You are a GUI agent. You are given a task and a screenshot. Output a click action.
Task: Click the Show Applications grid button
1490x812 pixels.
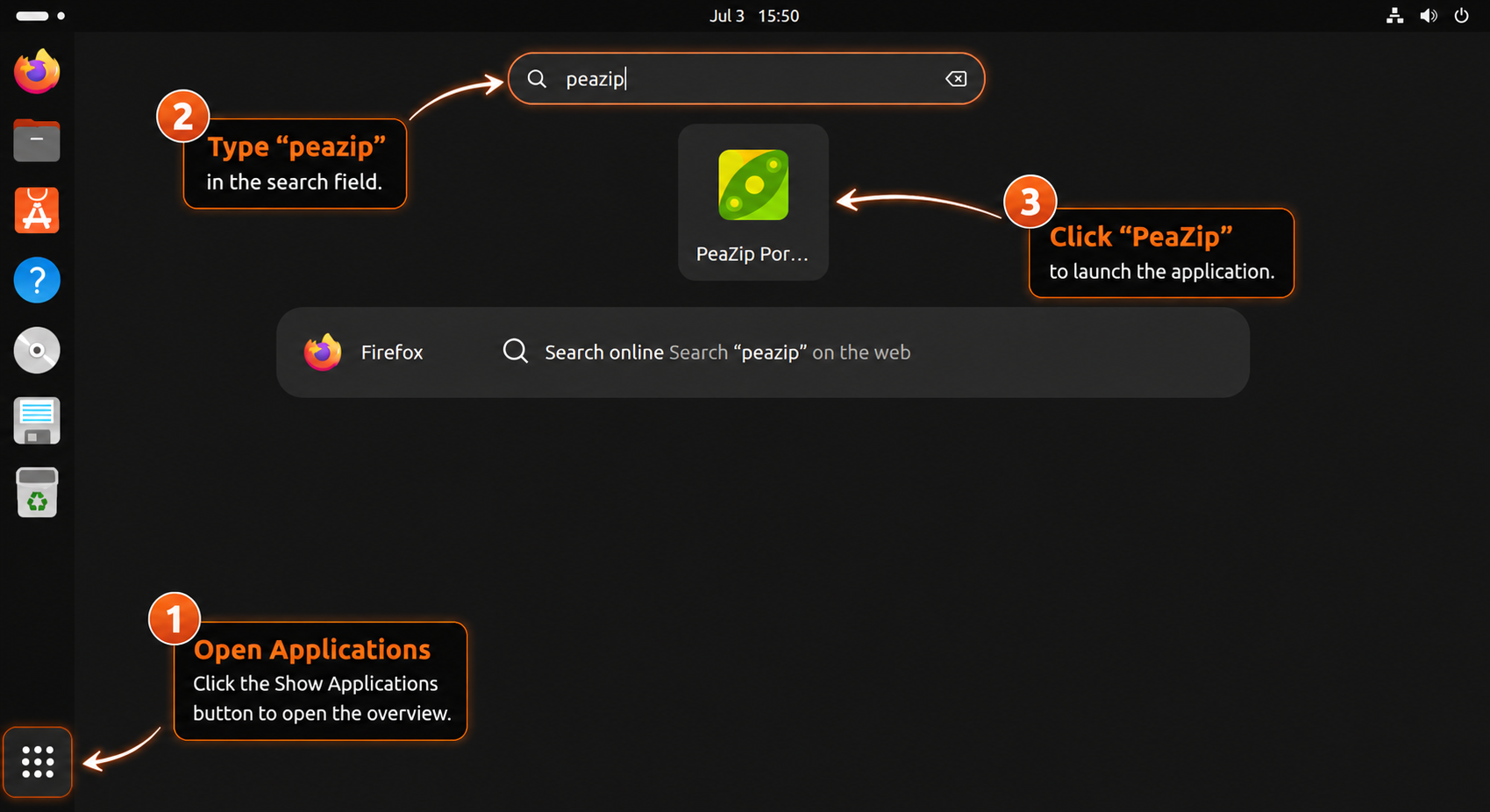coord(38,762)
